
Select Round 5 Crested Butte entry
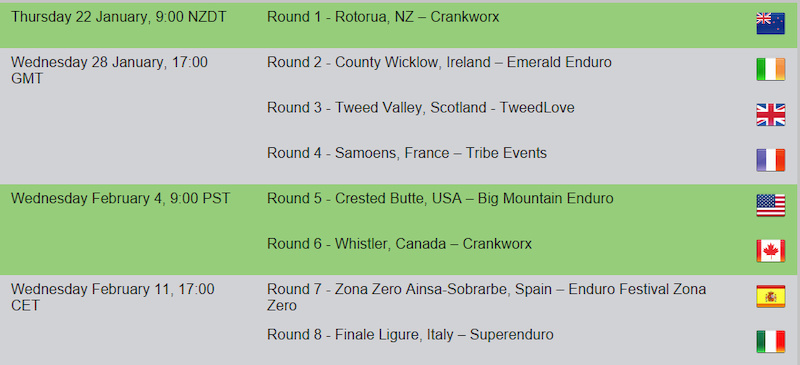tap(440, 199)
